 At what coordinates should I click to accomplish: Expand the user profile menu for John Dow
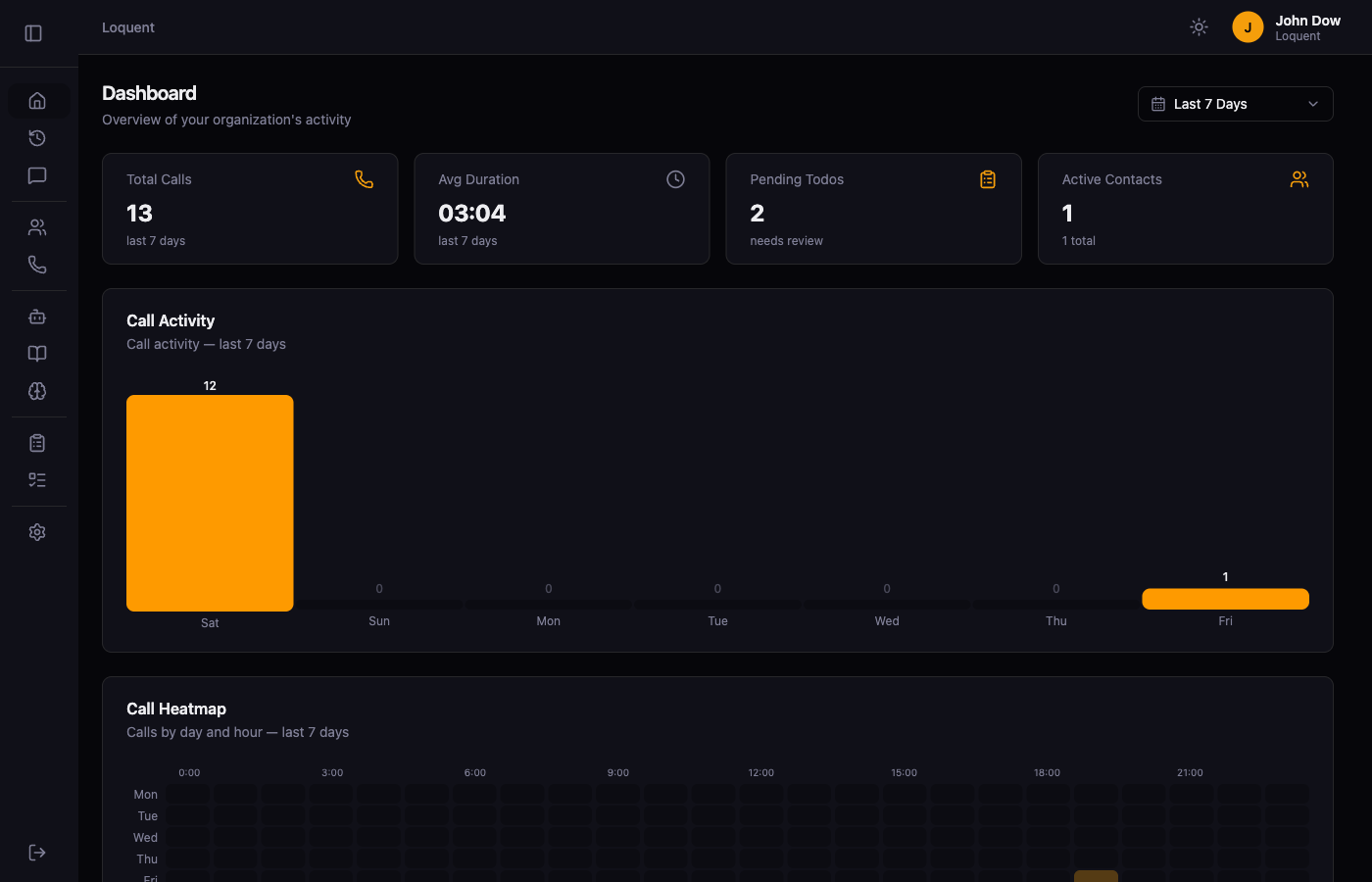[x=1279, y=26]
